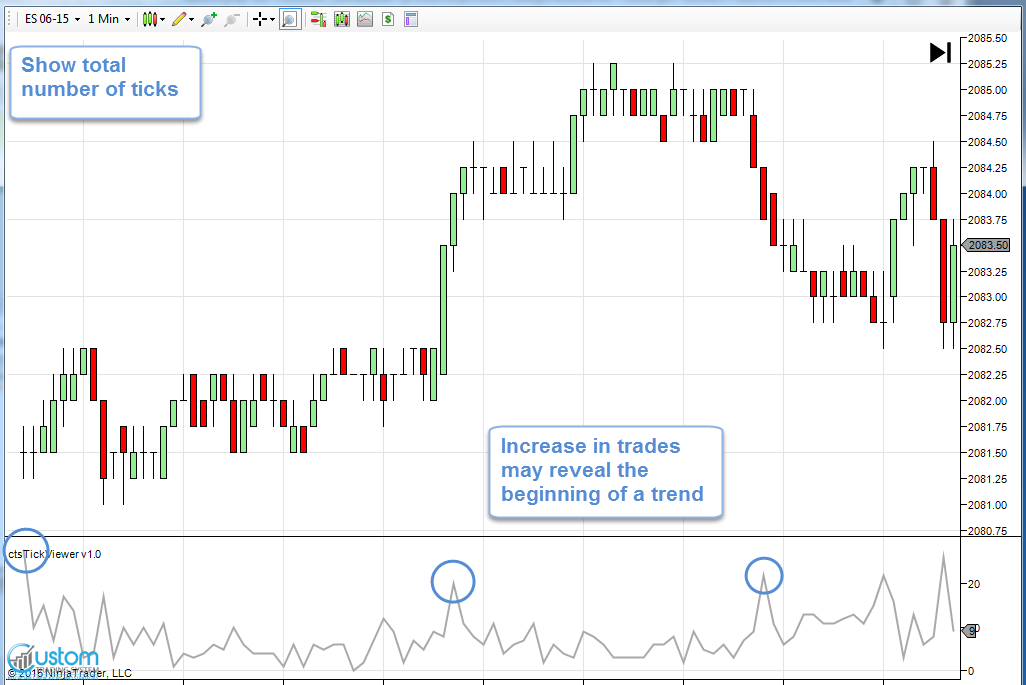Select the pencil drawing tools icon
The width and height of the screenshot is (1026, 685).
coord(178,19)
